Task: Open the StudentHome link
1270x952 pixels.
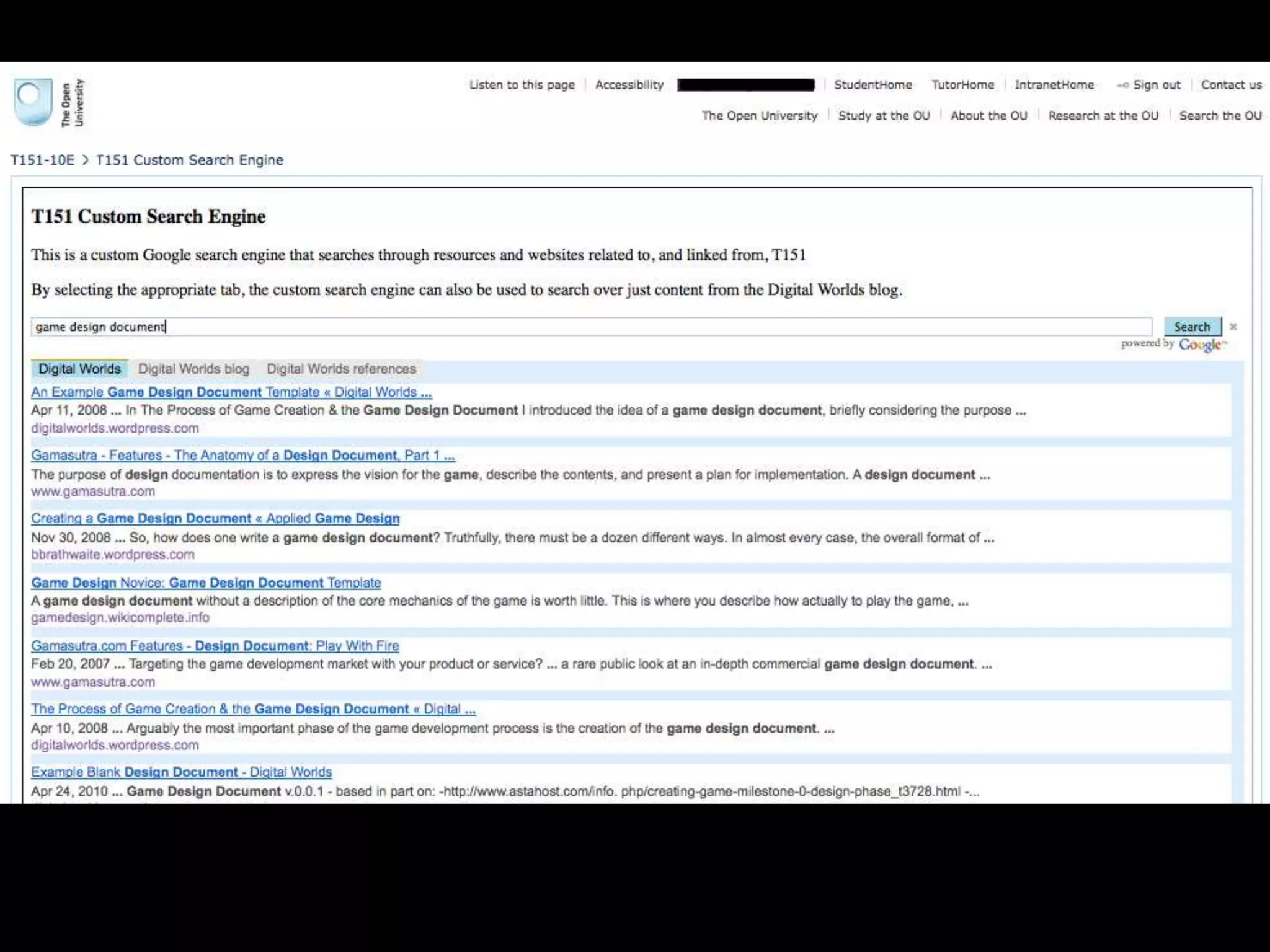Action: 873,85
